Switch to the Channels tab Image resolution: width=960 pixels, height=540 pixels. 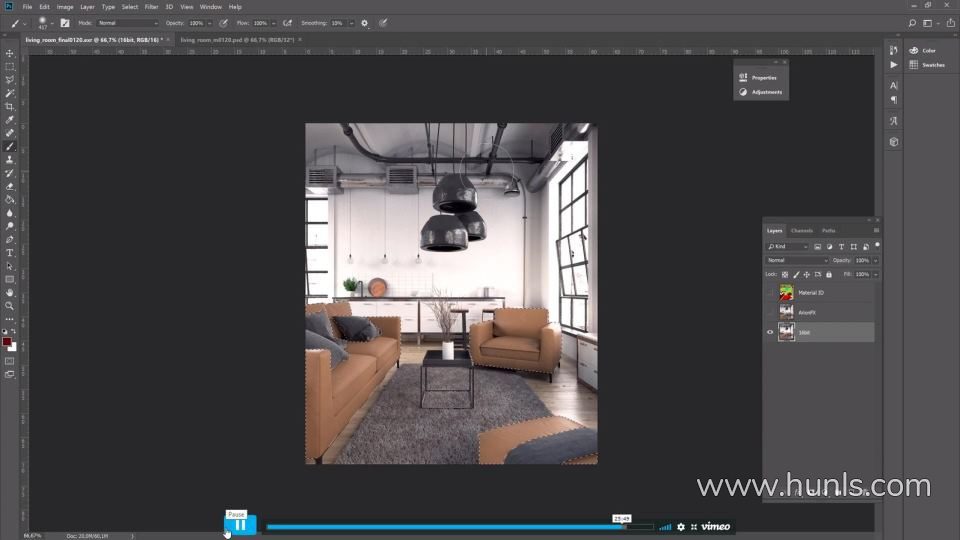pos(802,231)
